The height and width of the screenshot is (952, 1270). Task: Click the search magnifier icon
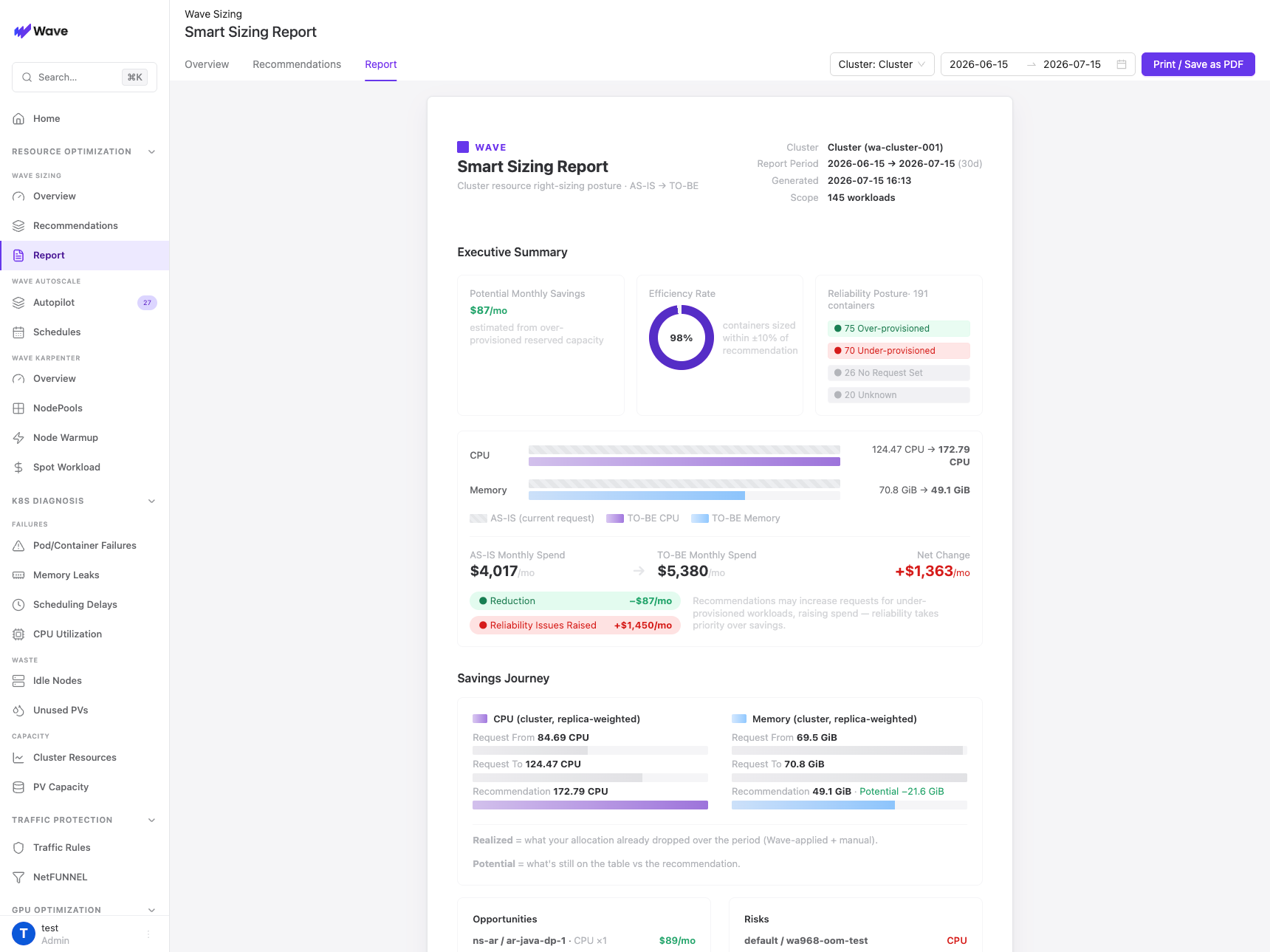27,77
